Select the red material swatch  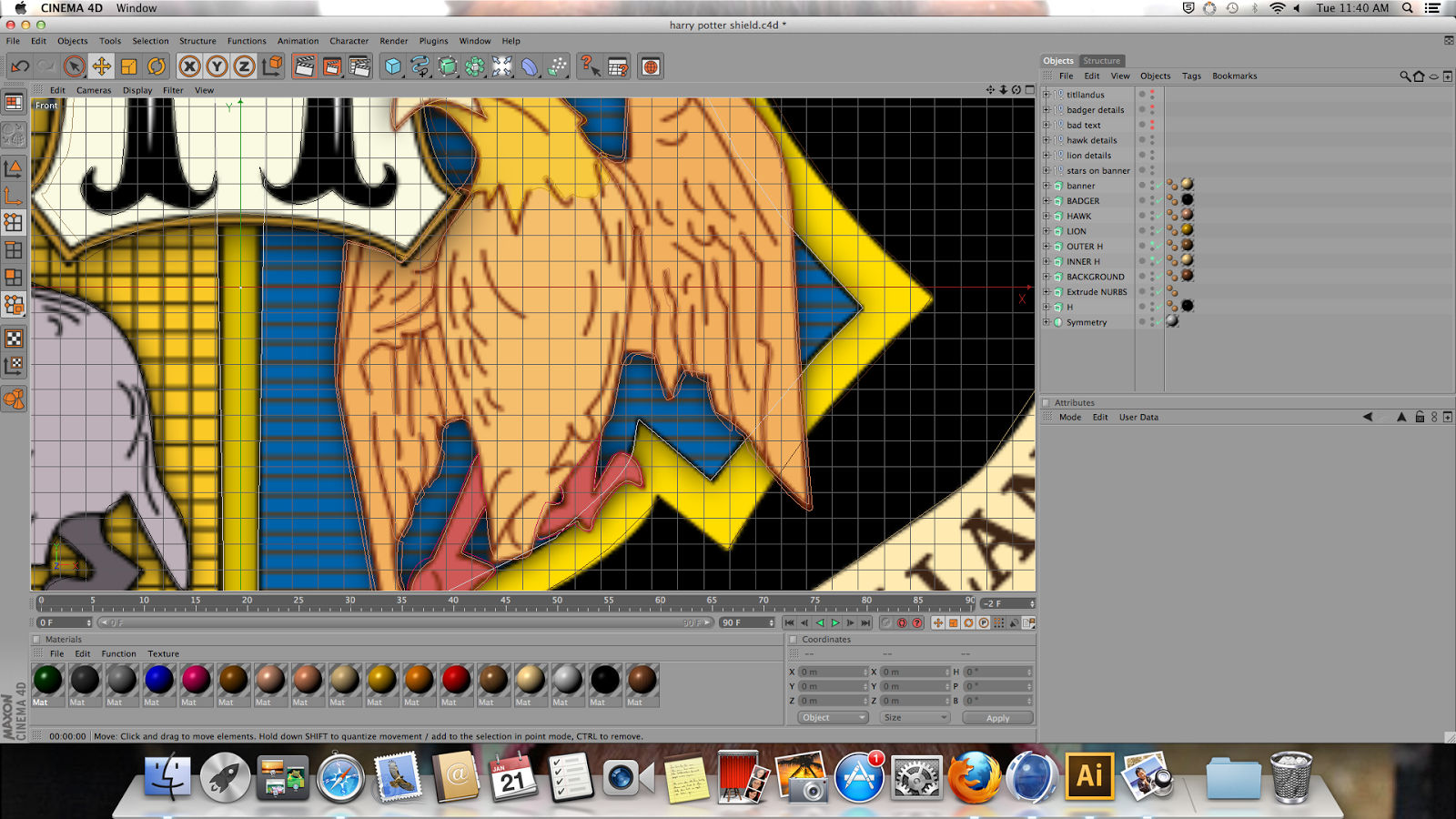pyautogui.click(x=456, y=680)
